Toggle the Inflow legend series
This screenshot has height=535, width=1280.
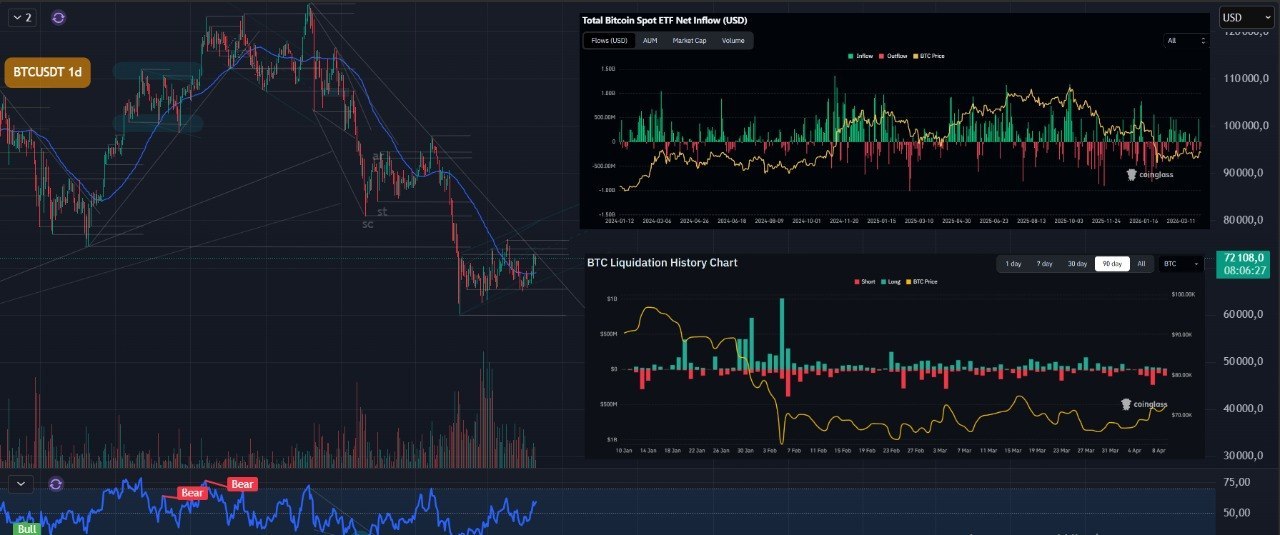[860, 56]
